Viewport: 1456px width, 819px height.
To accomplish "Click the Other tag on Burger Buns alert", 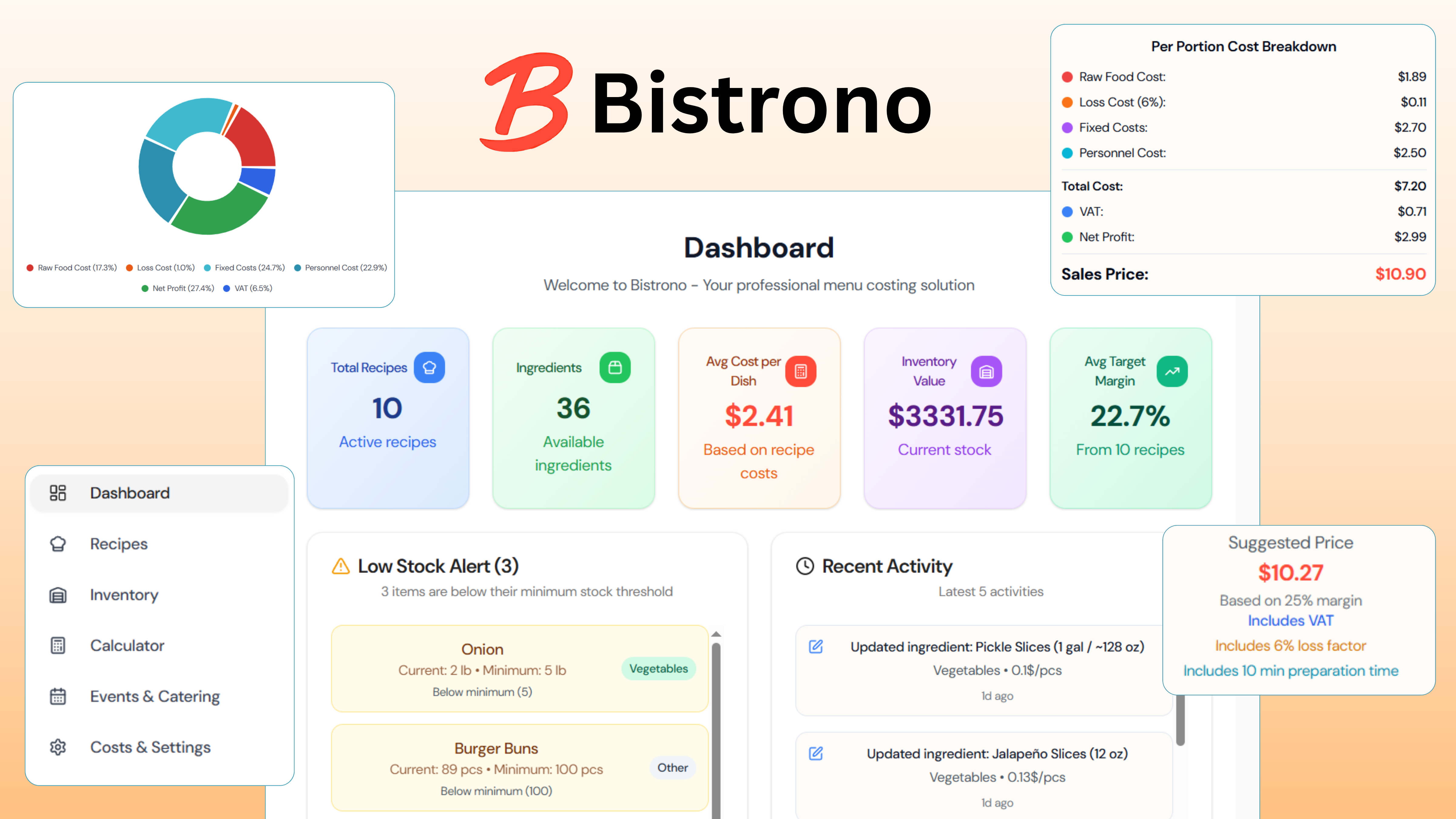I will pyautogui.click(x=672, y=767).
